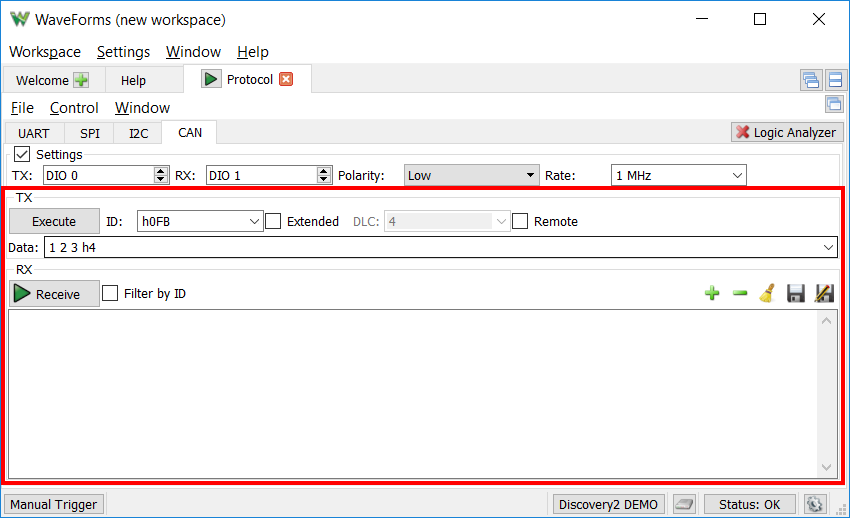
Task: Undock the Protocol window using its icon
Action: (x=834, y=104)
